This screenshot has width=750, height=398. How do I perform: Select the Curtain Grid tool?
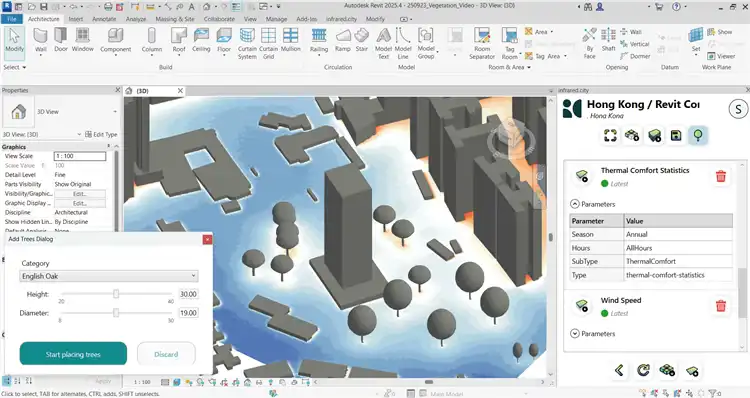pos(268,43)
